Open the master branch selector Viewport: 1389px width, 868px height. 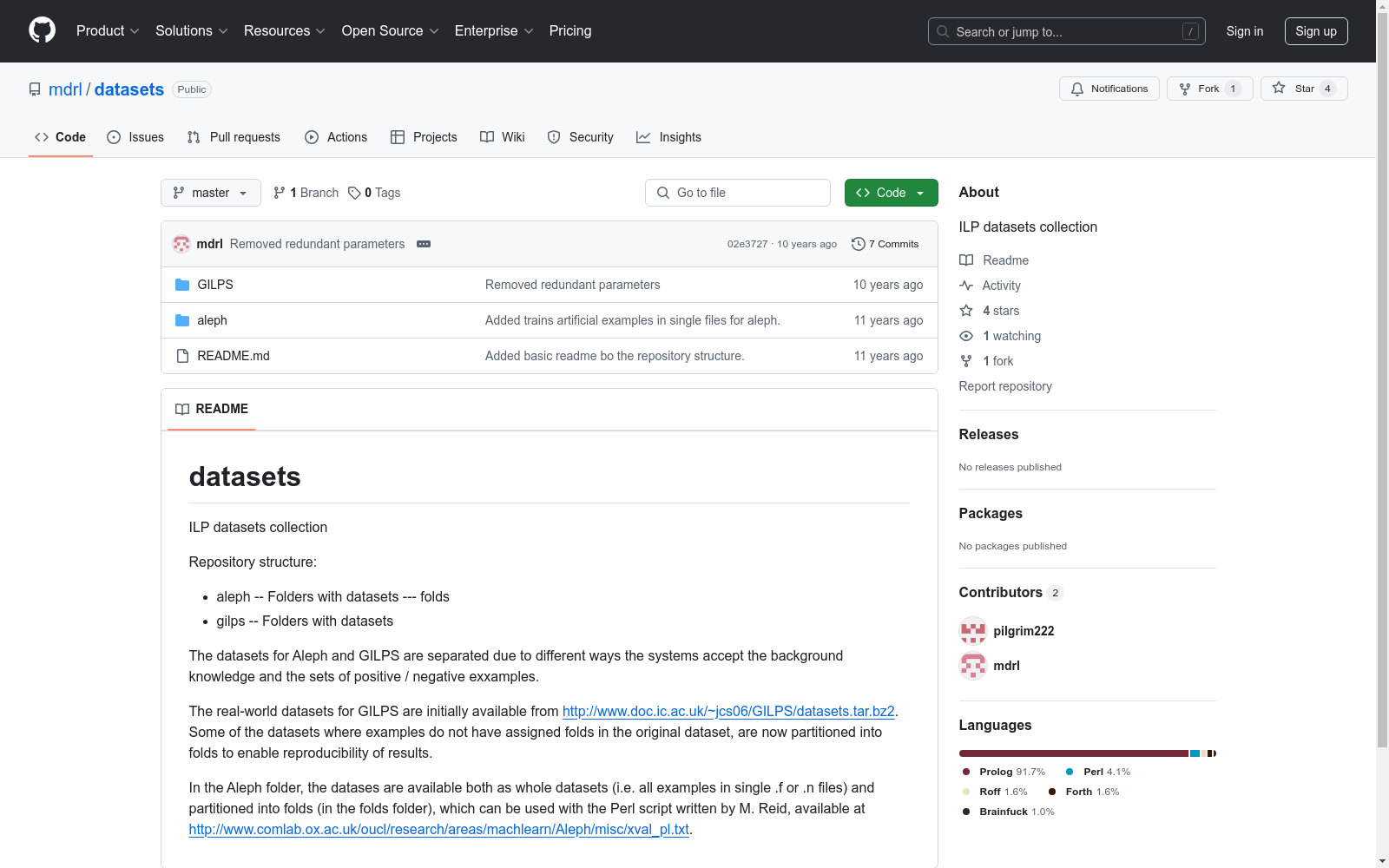click(x=211, y=193)
